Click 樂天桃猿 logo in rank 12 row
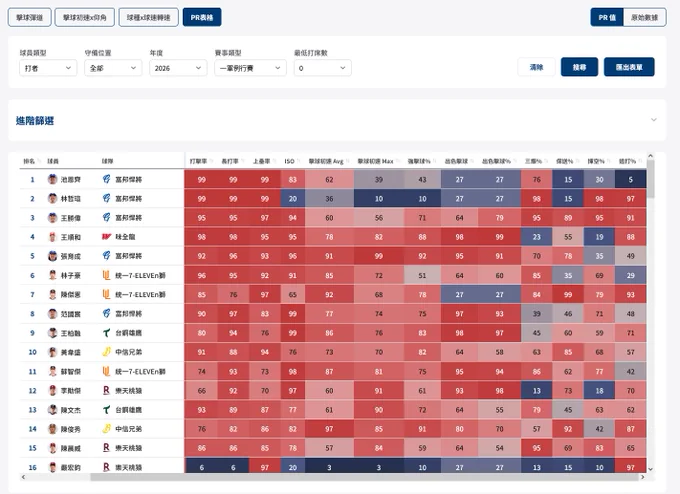 tap(106, 390)
